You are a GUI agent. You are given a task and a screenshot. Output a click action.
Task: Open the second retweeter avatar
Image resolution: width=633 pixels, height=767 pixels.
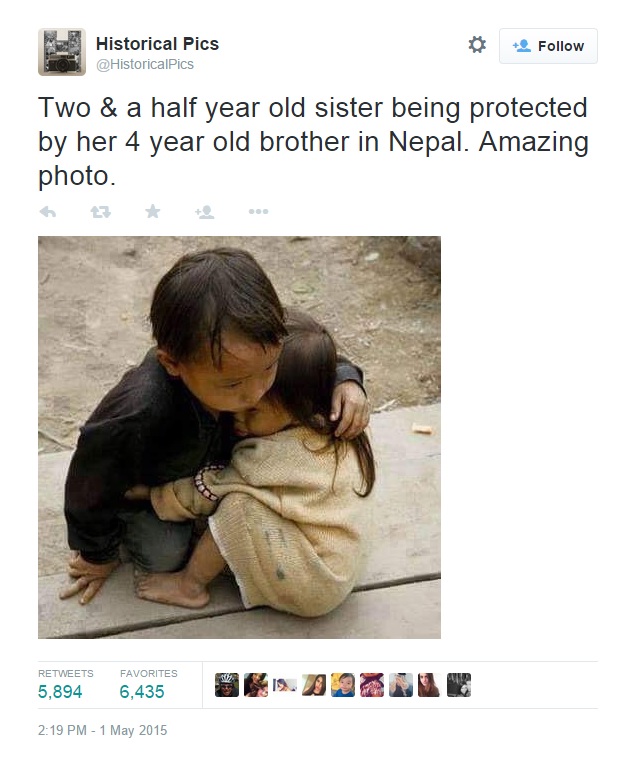click(256, 685)
